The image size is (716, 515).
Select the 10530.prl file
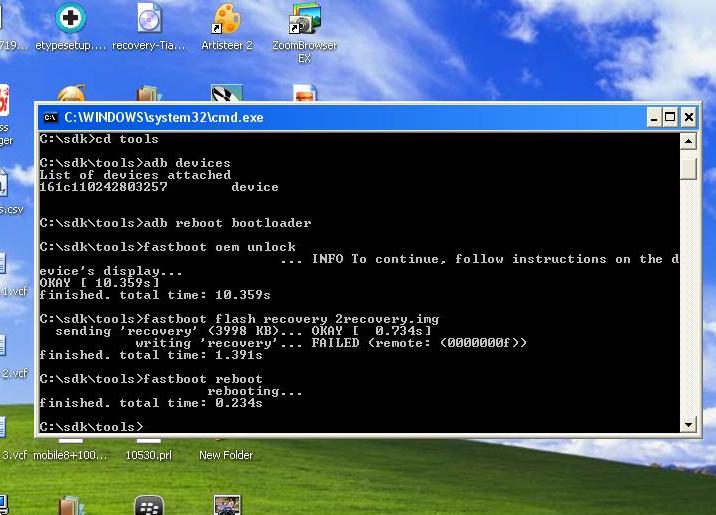(x=148, y=455)
